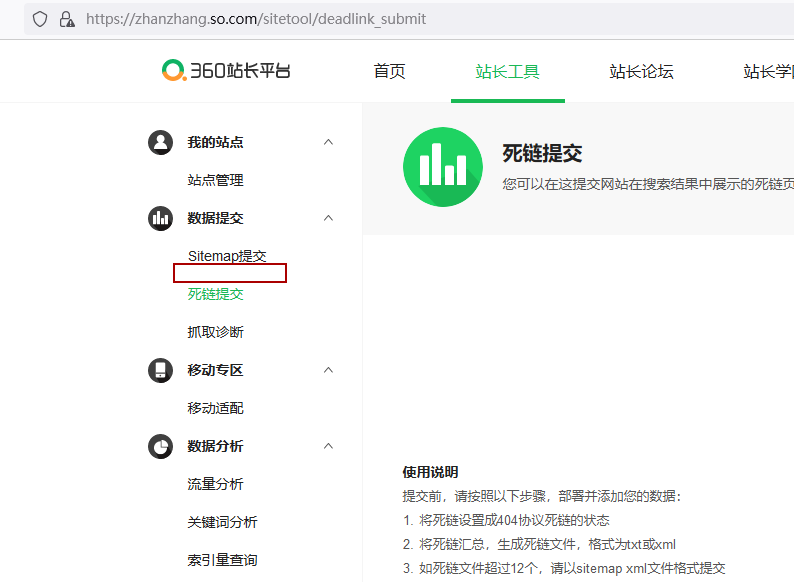
Task: Select the 站长工具 tab
Action: coord(507,71)
